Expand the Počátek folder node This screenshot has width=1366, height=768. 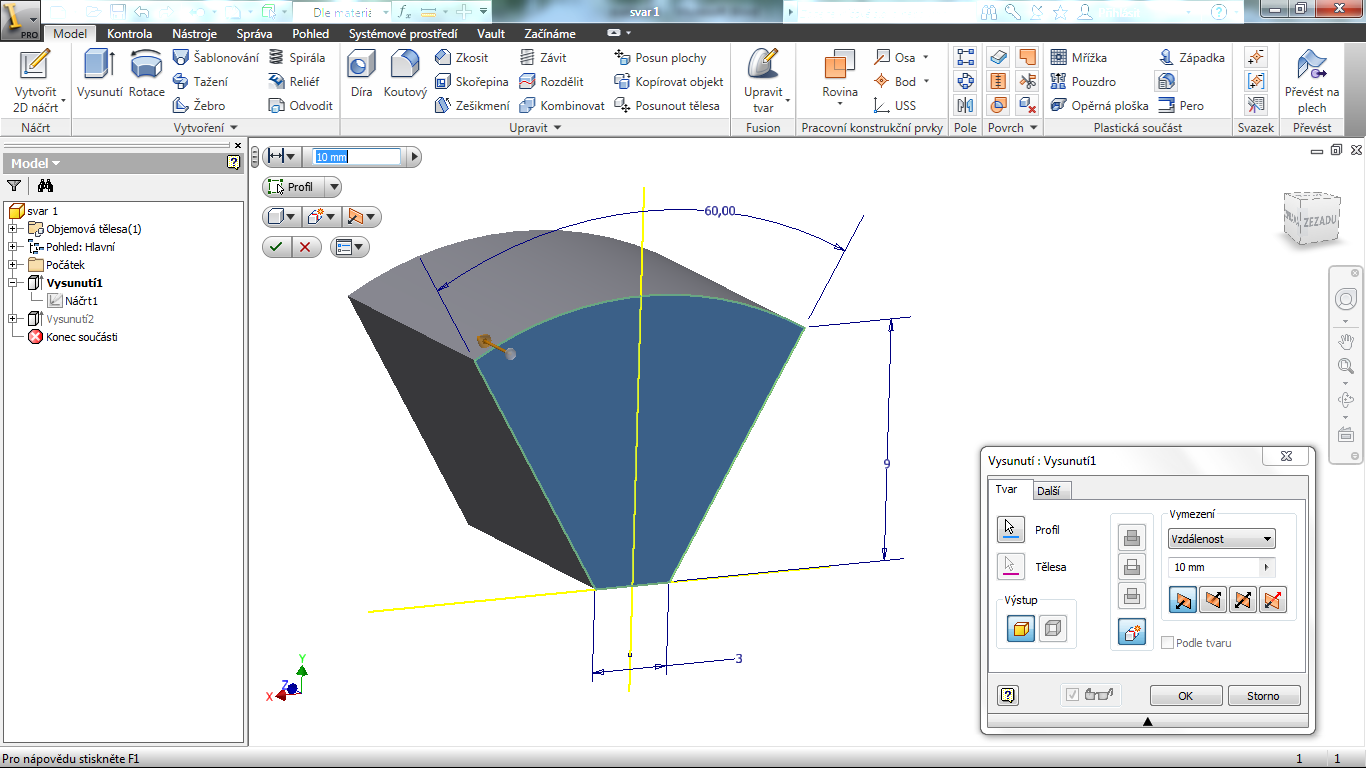13,265
